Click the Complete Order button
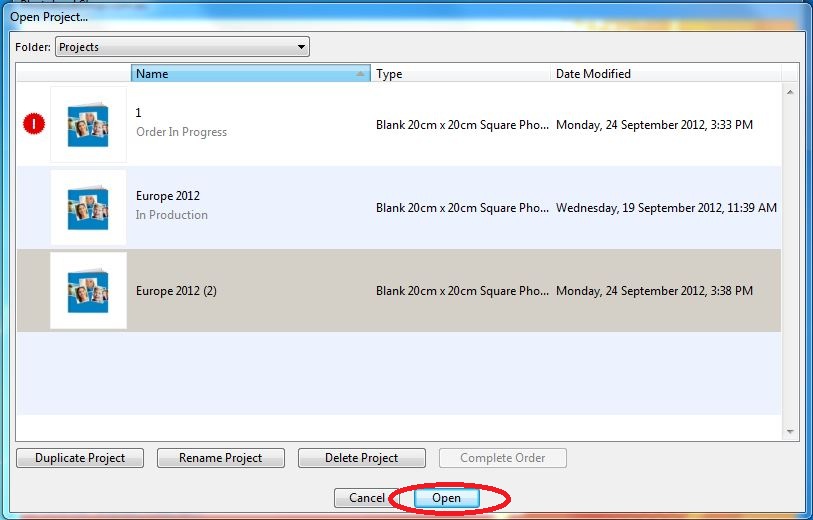Screen dimensions: 813x520 [x=503, y=458]
